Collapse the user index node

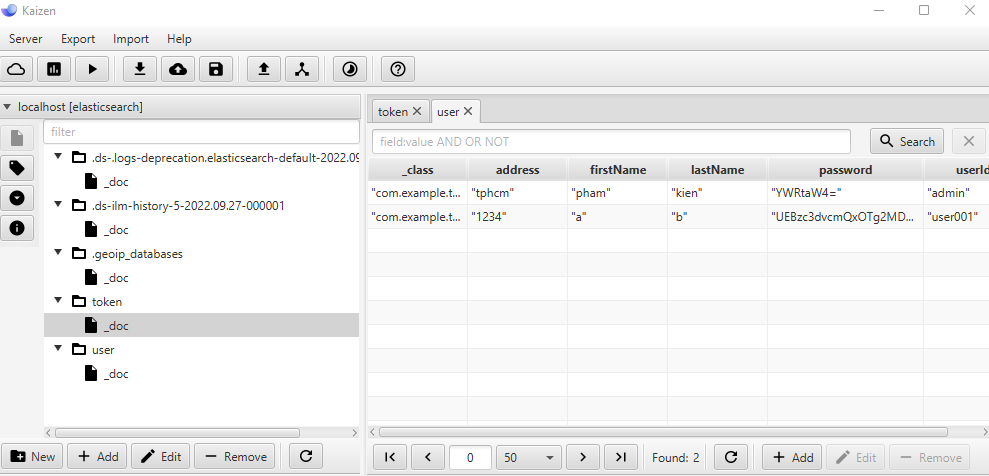coord(59,347)
